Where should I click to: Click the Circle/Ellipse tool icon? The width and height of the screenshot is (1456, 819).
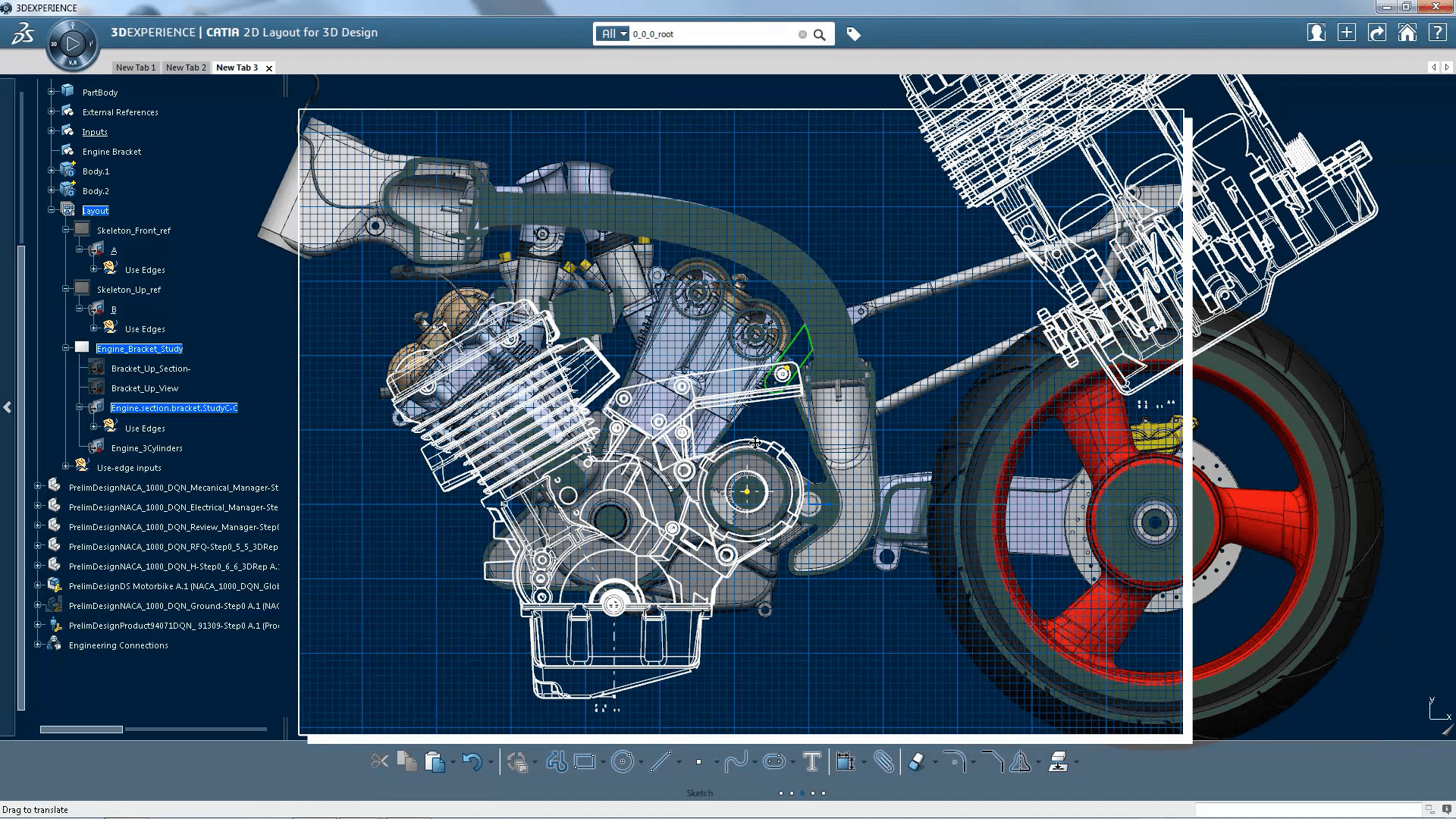[622, 762]
